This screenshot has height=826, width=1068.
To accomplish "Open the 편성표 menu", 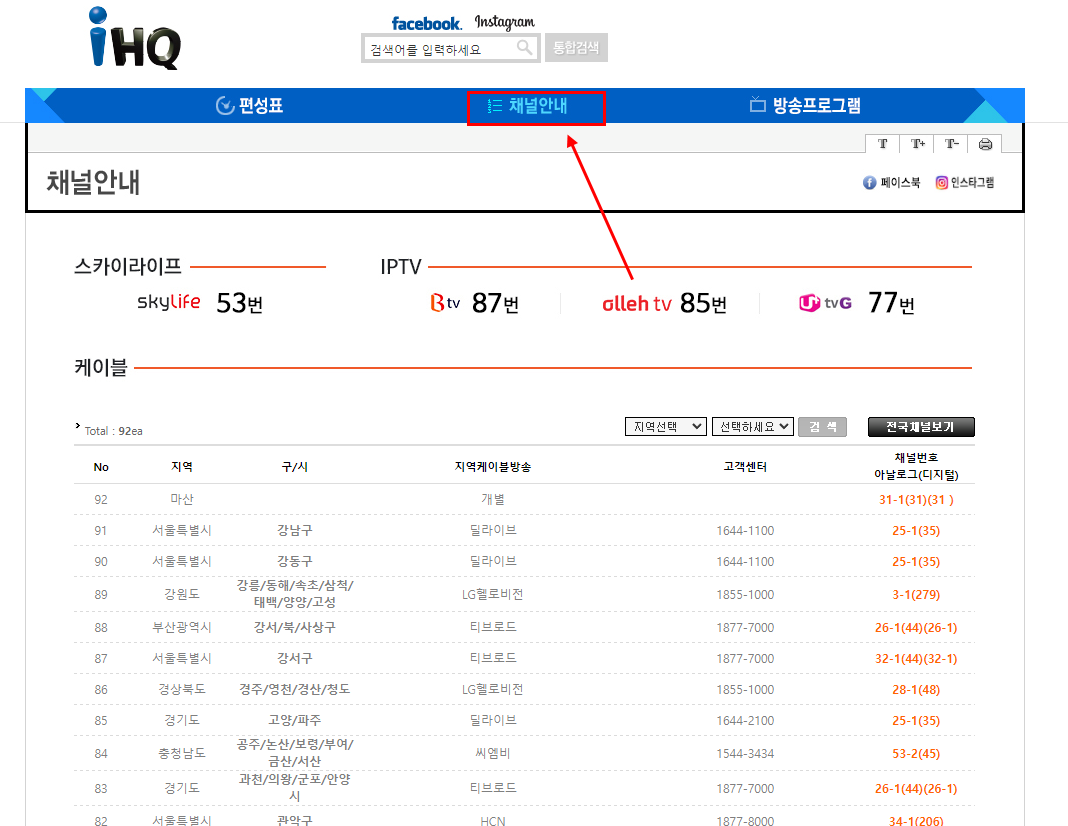I will (x=249, y=106).
